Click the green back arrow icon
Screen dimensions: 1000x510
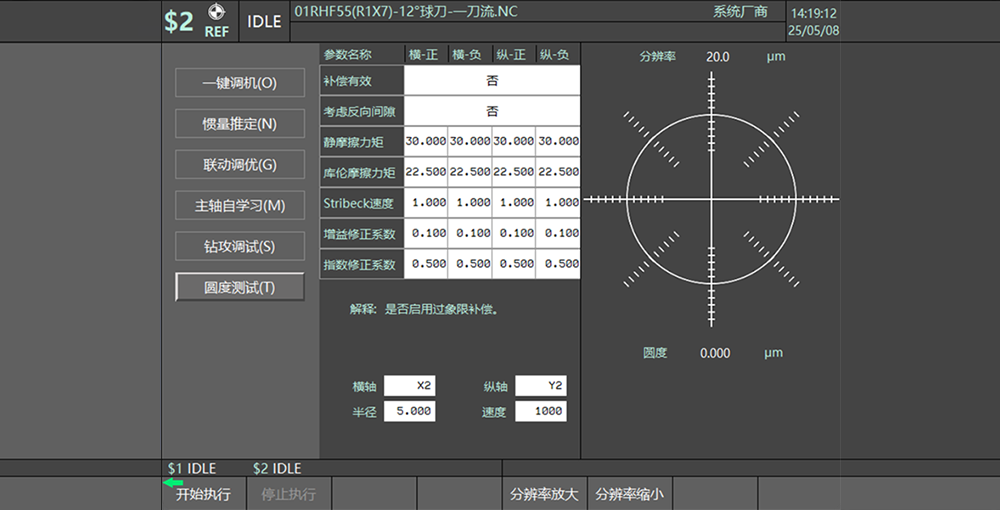coord(173,482)
